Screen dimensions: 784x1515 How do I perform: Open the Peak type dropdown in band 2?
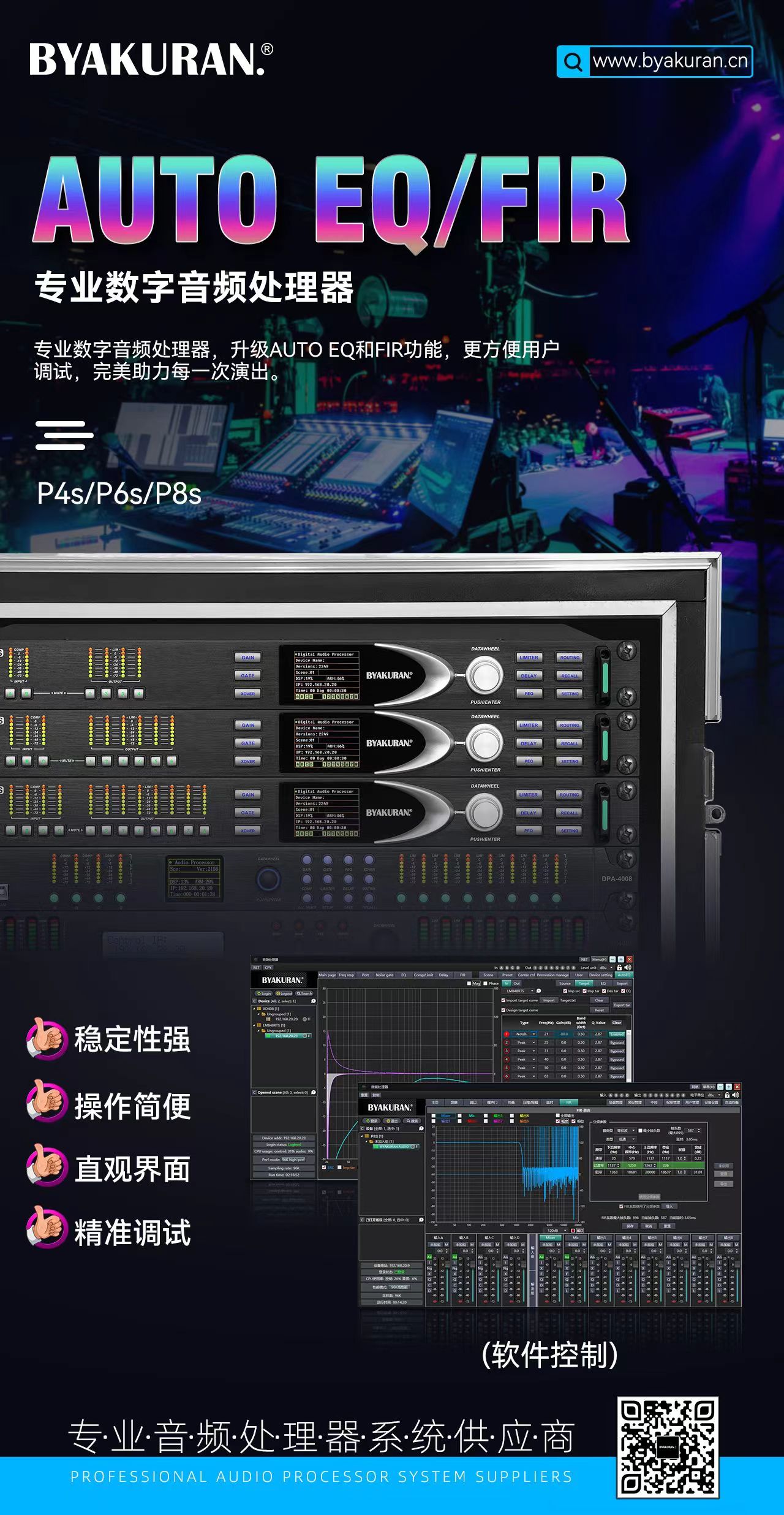(x=524, y=1042)
